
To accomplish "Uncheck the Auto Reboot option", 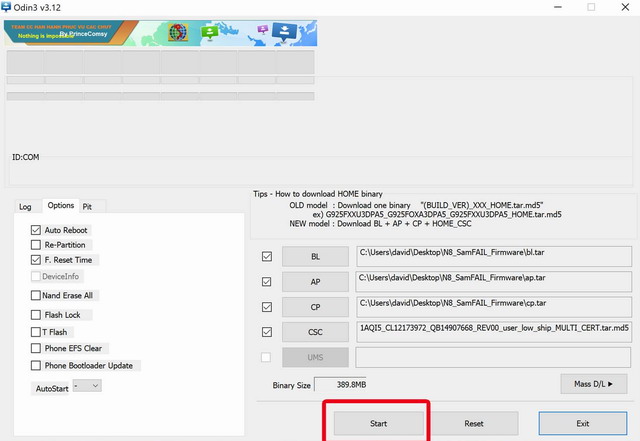I will (36, 230).
